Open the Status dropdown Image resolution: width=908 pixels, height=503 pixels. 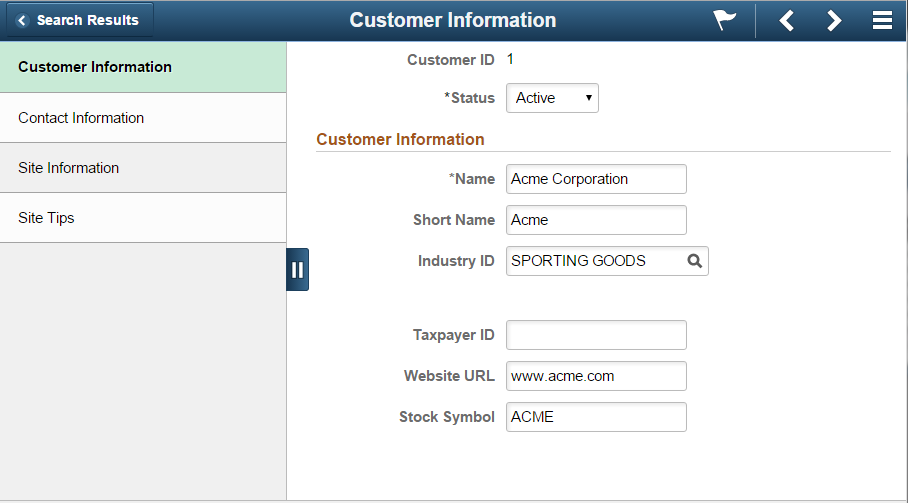[552, 98]
